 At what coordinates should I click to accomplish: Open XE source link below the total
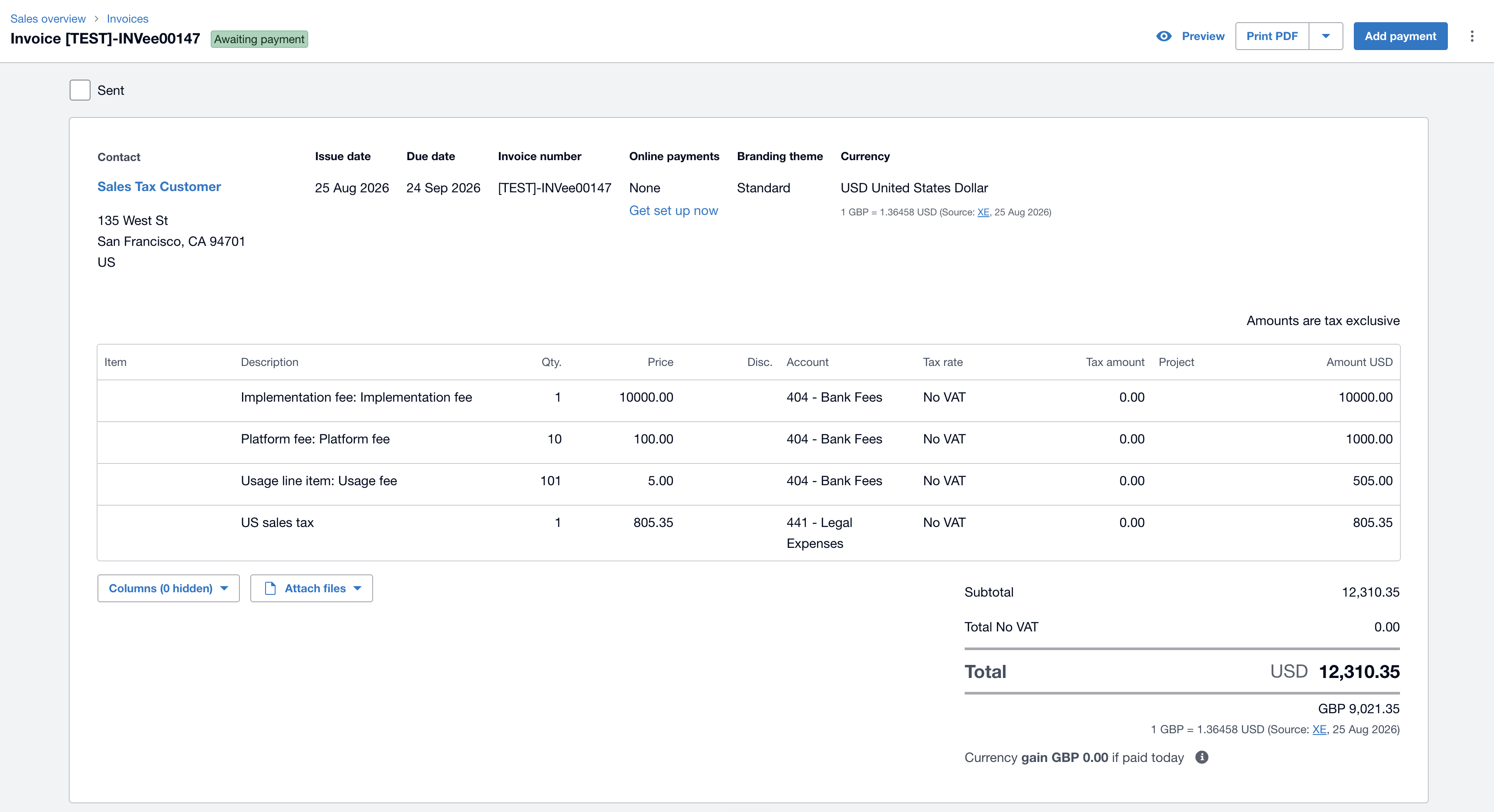1319,729
